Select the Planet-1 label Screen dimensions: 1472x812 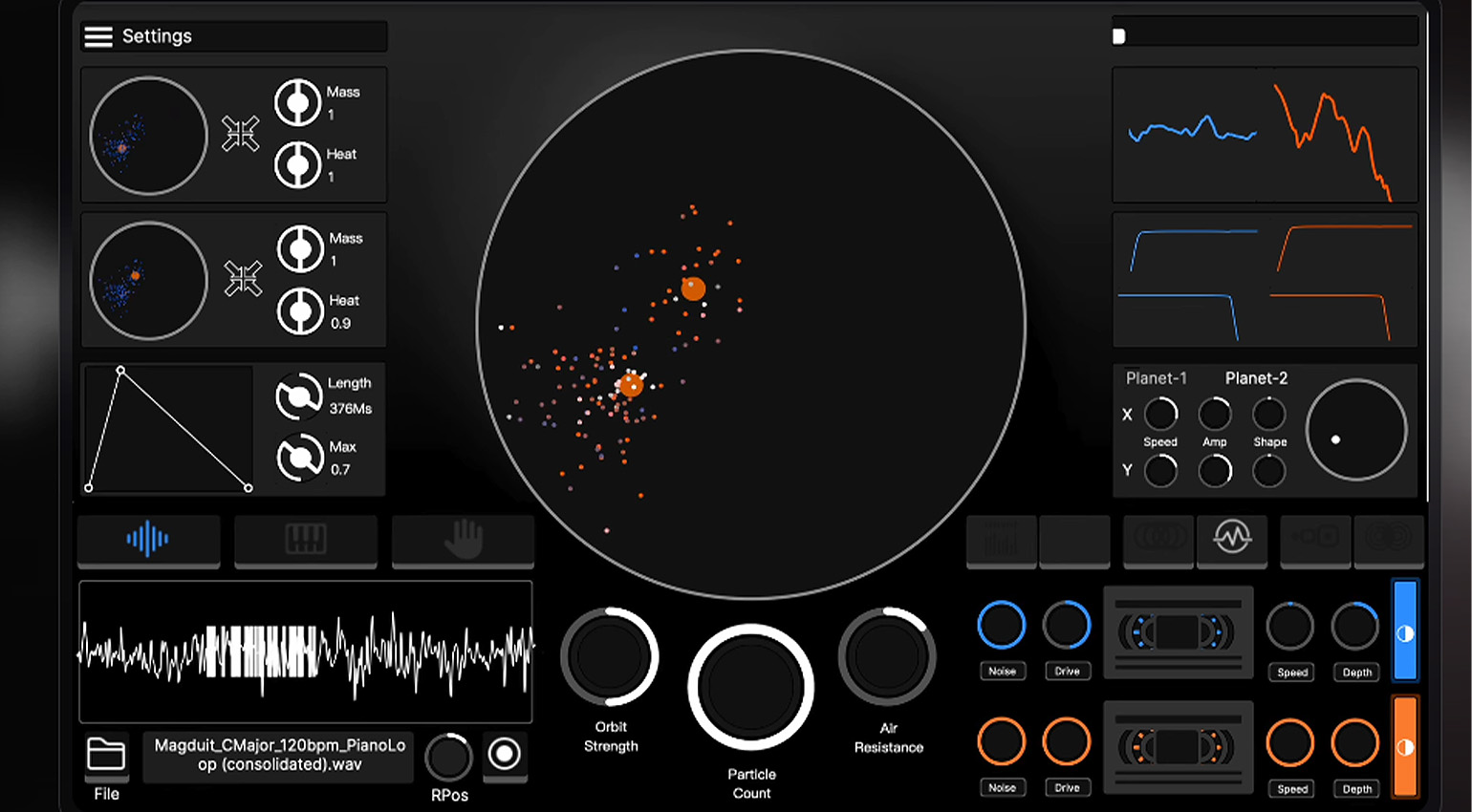click(1156, 378)
